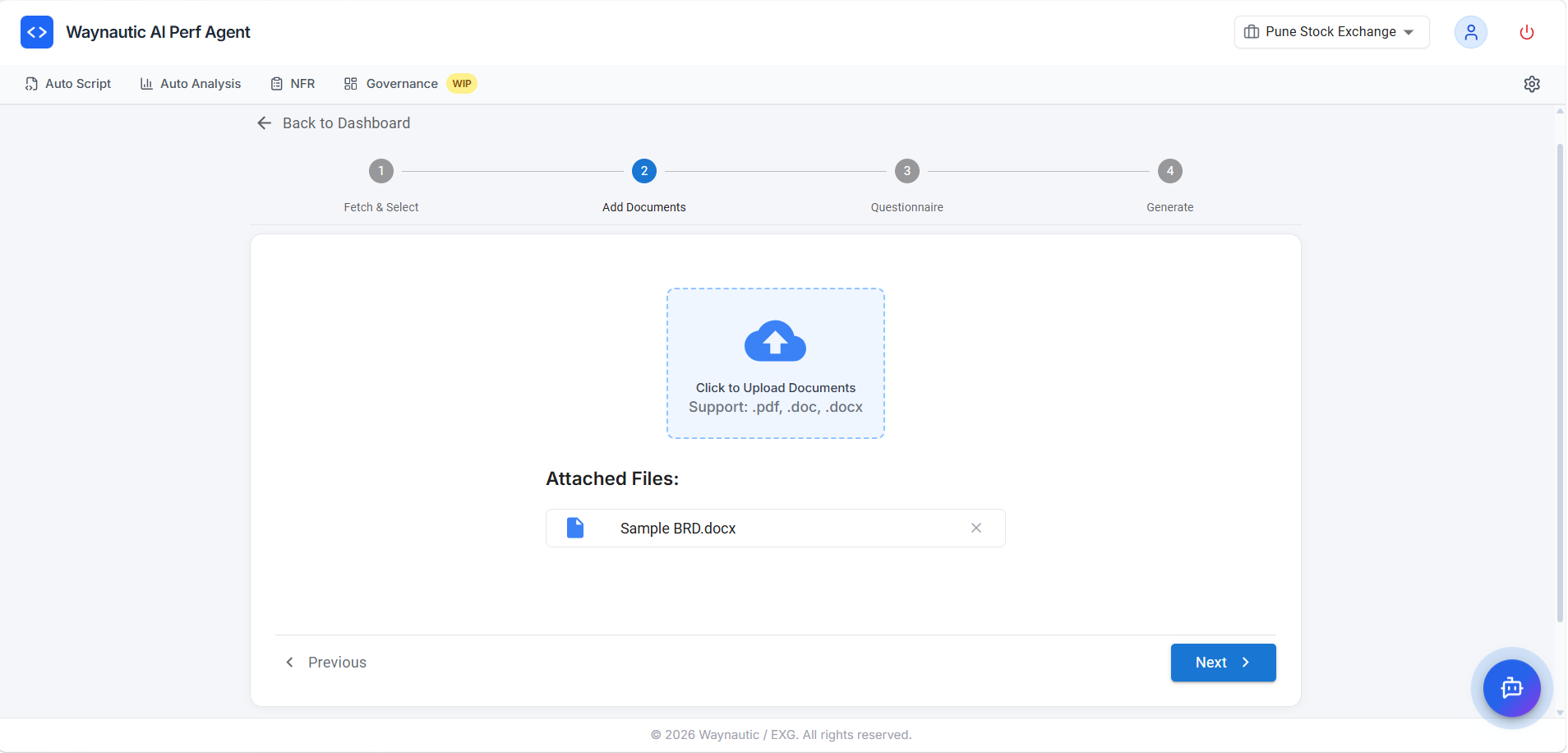
Task: Click the cloud upload icon
Action: tap(774, 340)
